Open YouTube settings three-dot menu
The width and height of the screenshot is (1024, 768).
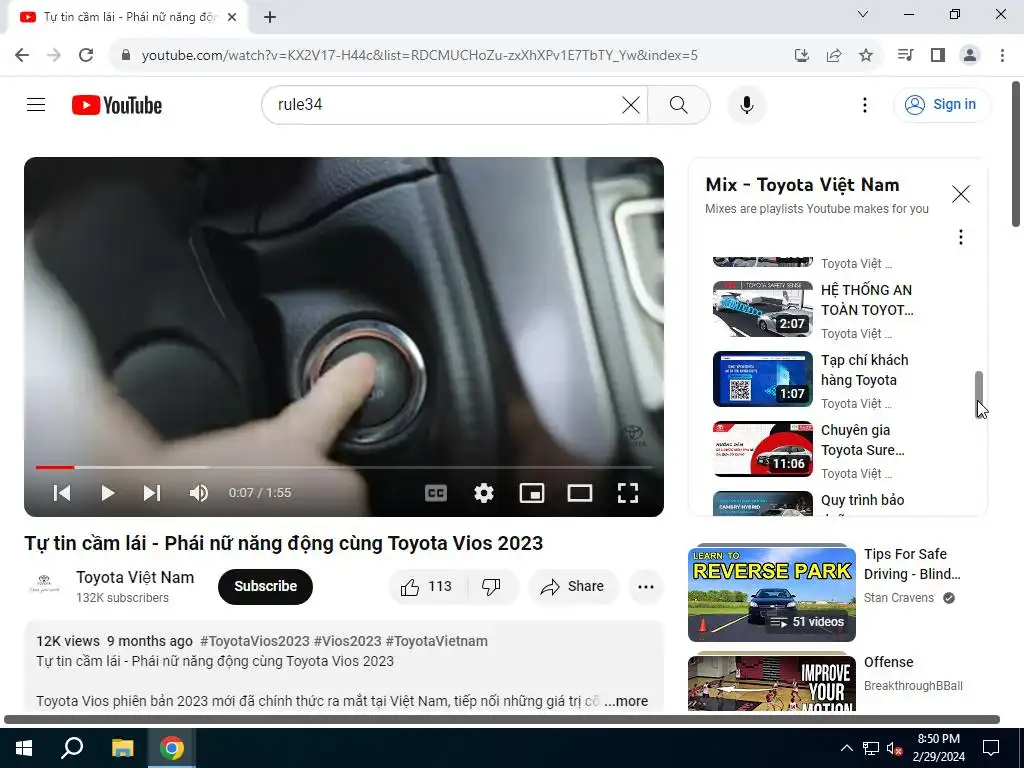pos(865,104)
